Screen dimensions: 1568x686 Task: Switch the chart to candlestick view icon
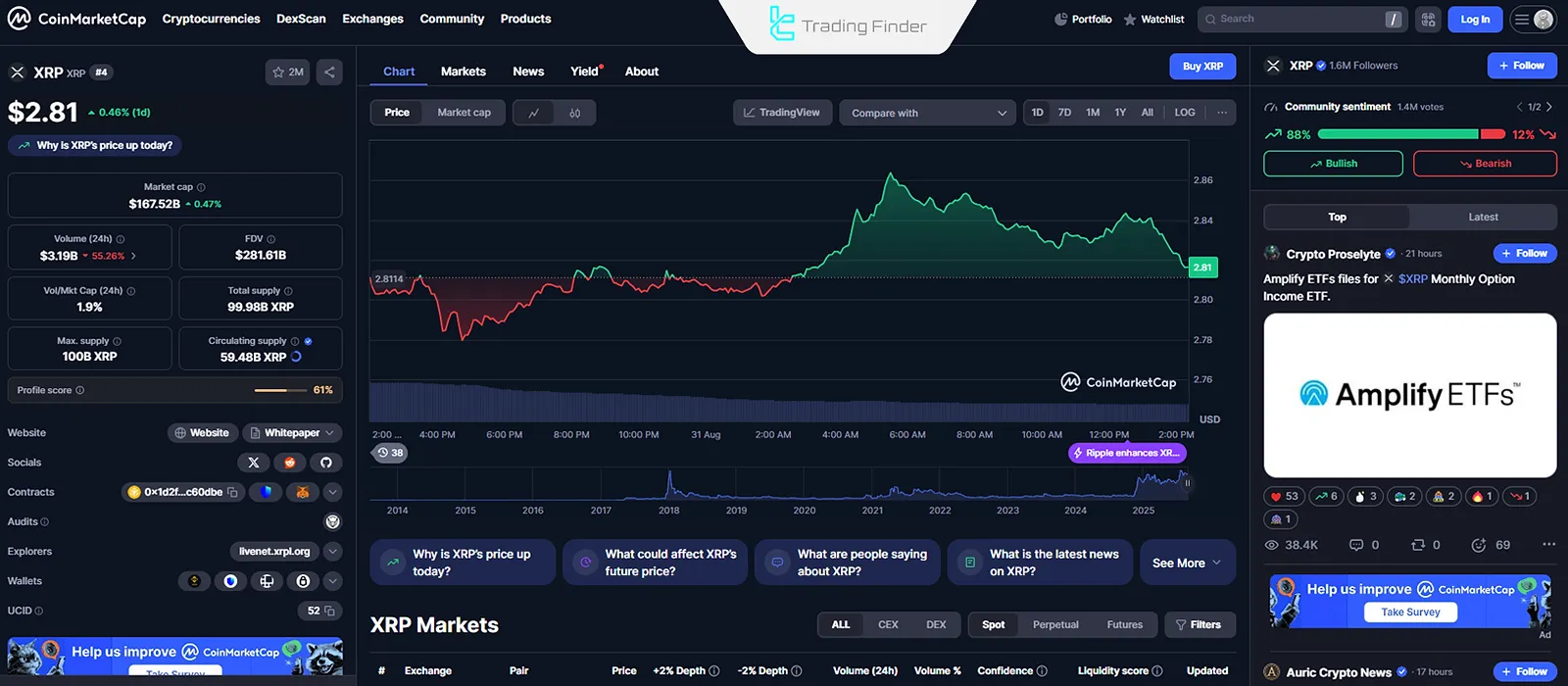575,113
